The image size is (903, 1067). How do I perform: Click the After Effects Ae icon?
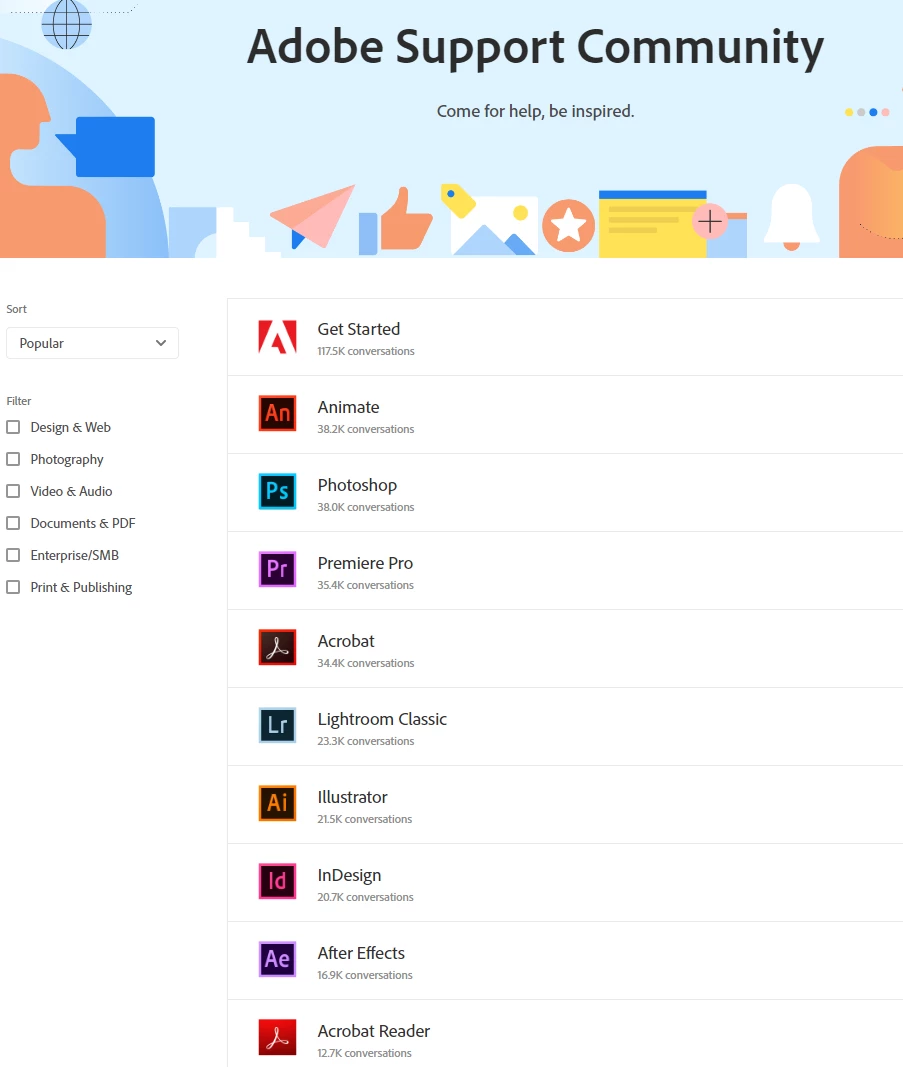point(277,959)
